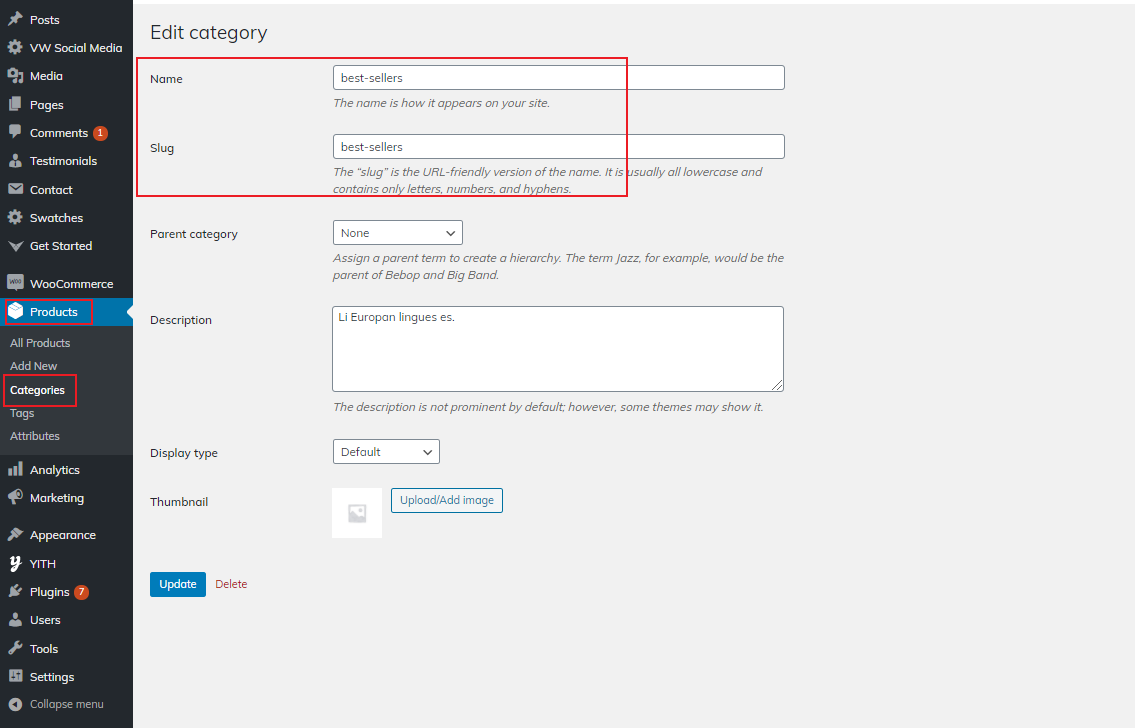This screenshot has width=1135, height=728.
Task: Go to All Products submenu
Action: [40, 343]
